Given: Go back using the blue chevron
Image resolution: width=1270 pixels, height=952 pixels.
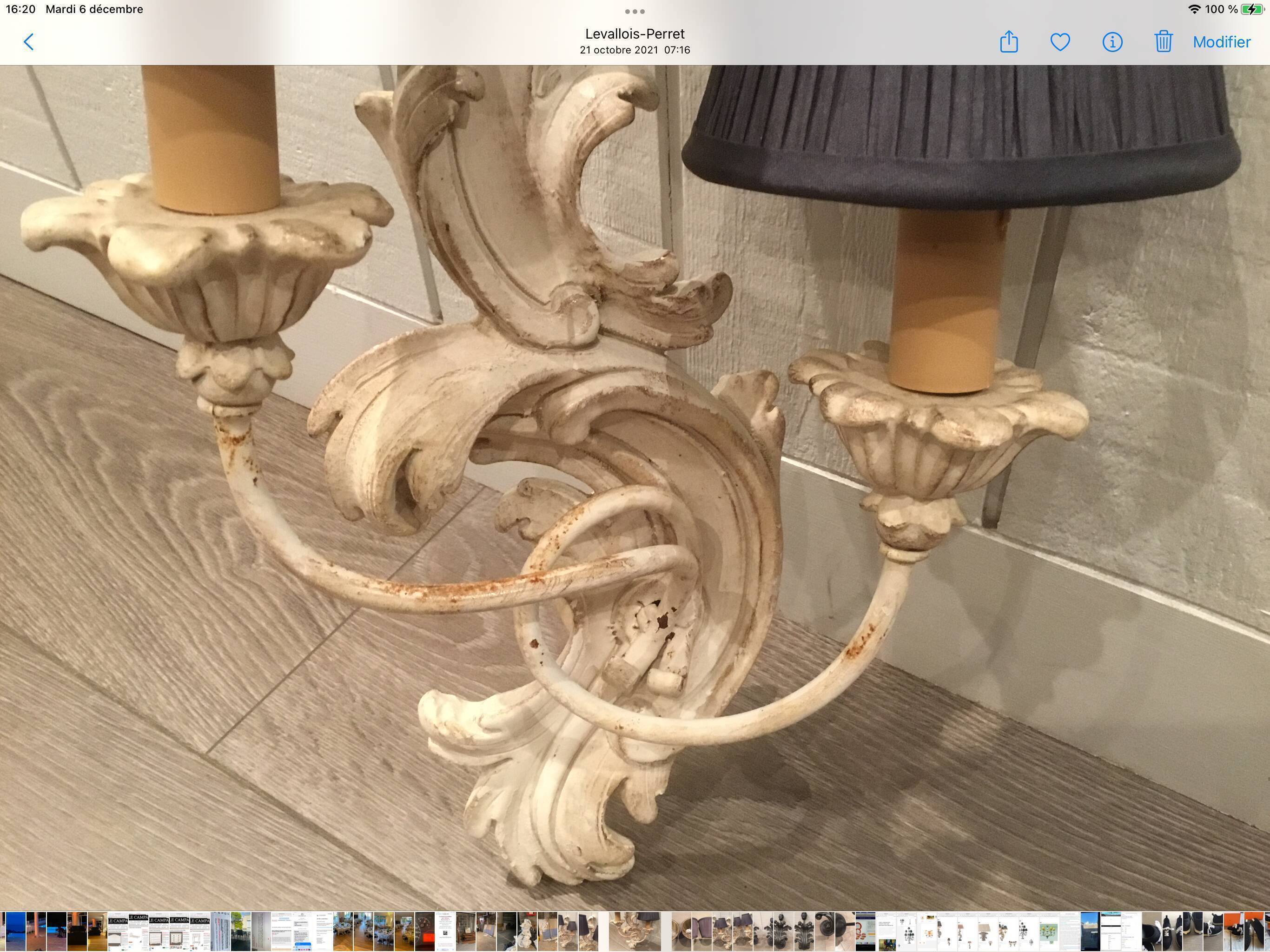Looking at the screenshot, I should tap(29, 41).
